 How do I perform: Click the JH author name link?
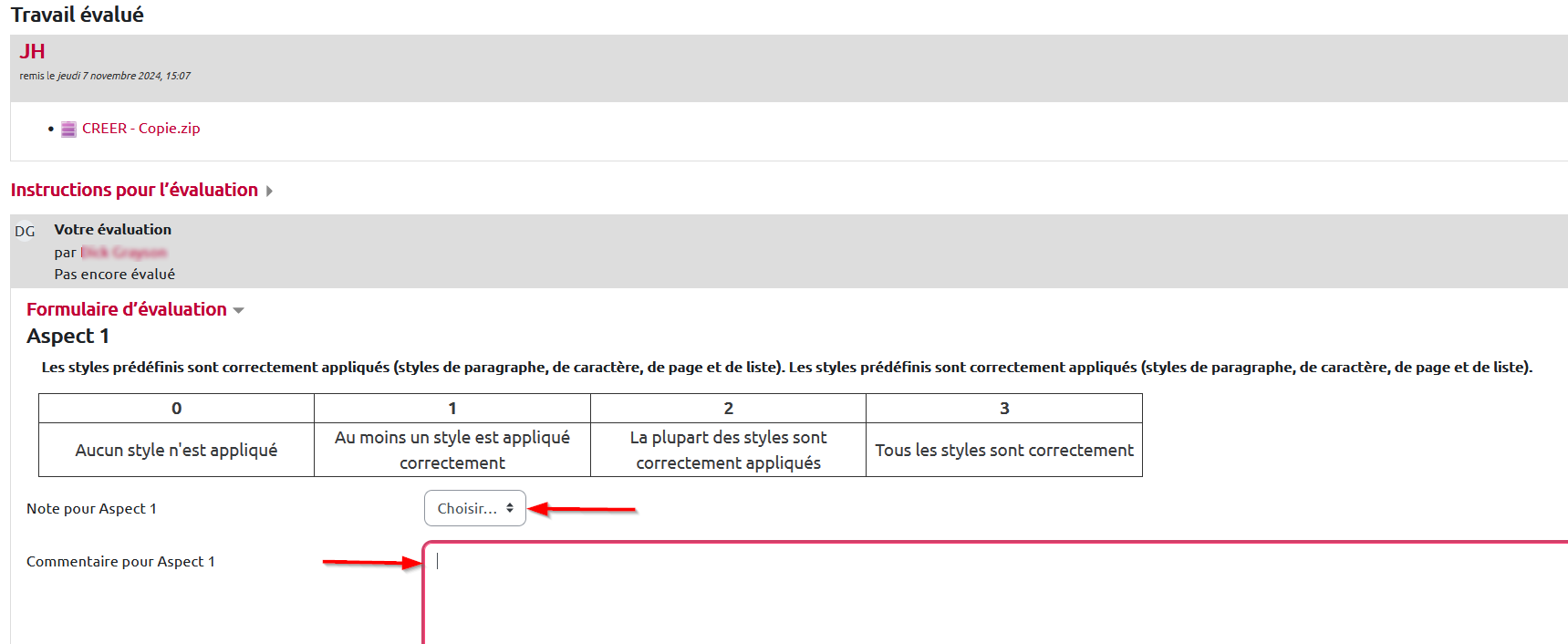[32, 52]
